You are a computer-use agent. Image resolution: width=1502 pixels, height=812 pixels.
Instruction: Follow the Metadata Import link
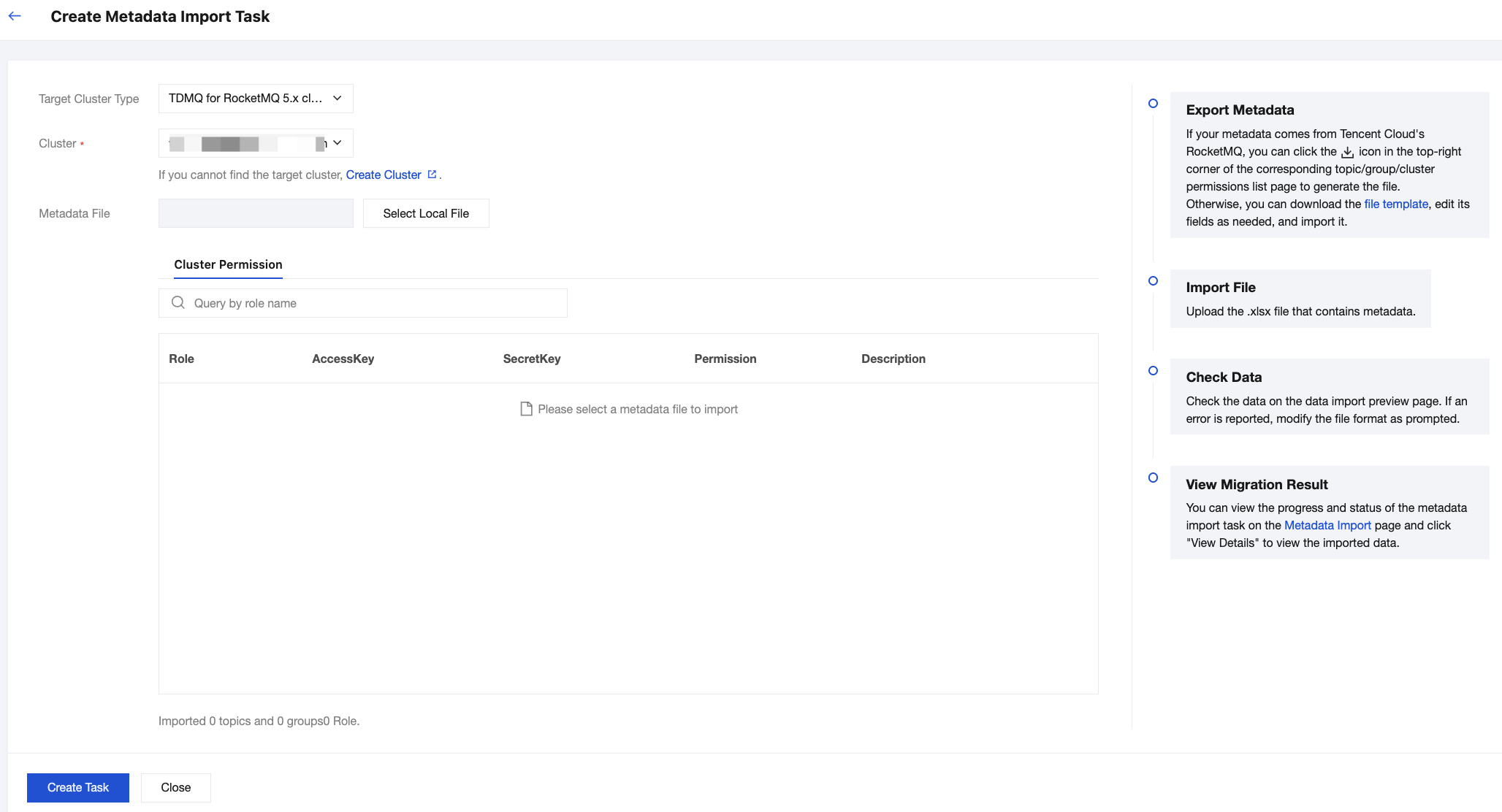pos(1327,526)
